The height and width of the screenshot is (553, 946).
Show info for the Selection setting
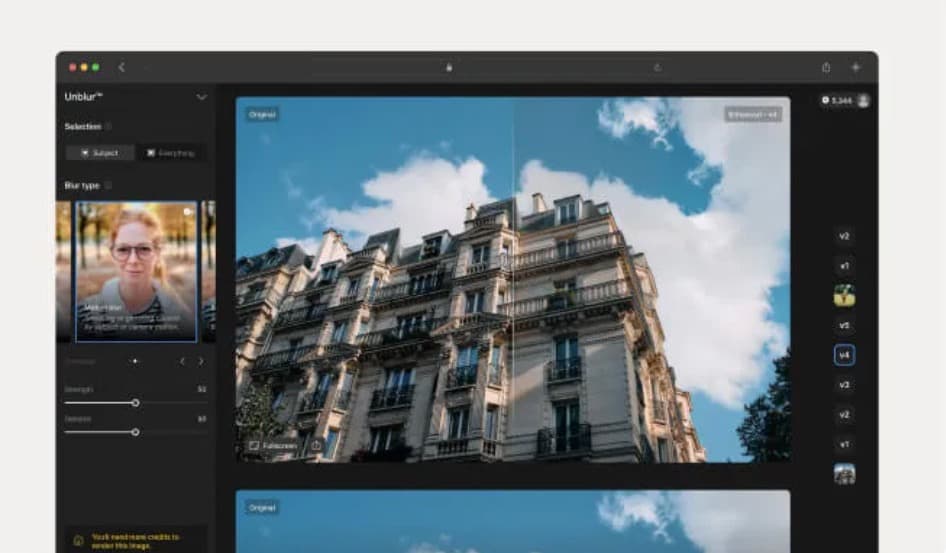click(x=109, y=127)
